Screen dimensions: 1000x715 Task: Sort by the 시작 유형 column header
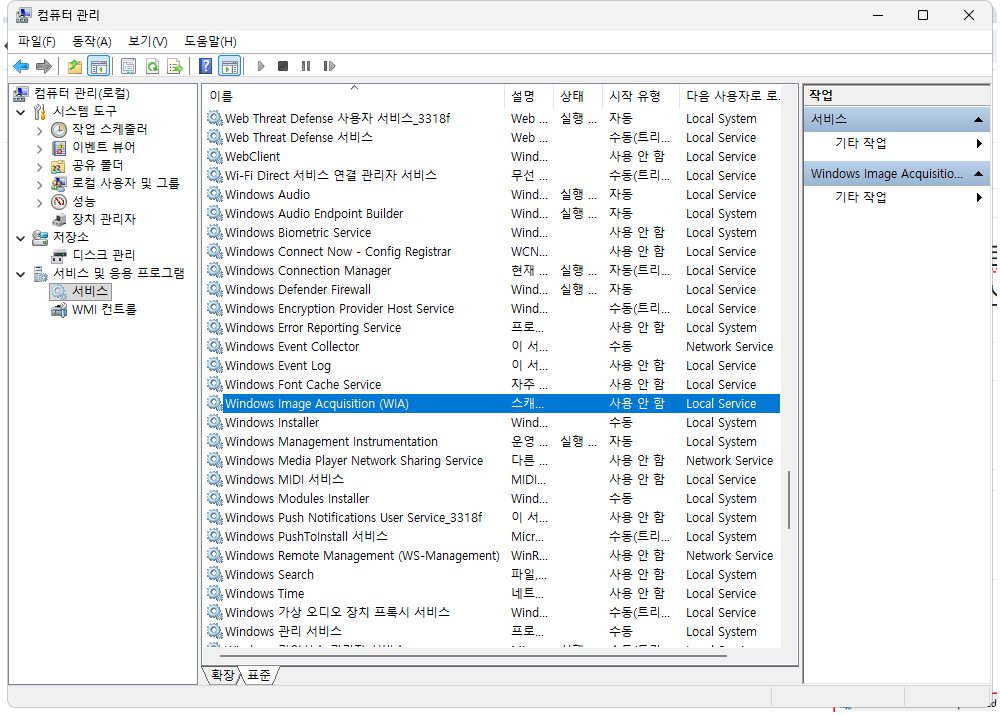coord(640,96)
